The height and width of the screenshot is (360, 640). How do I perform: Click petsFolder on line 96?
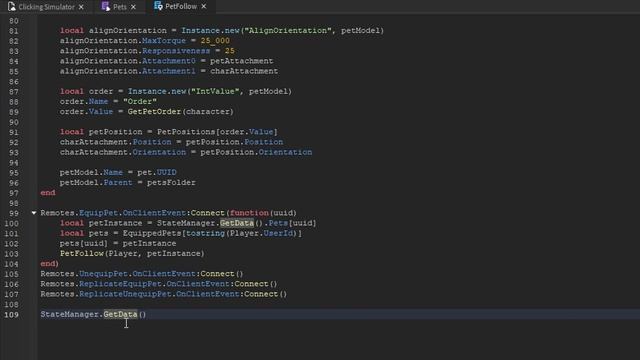click(x=171, y=182)
